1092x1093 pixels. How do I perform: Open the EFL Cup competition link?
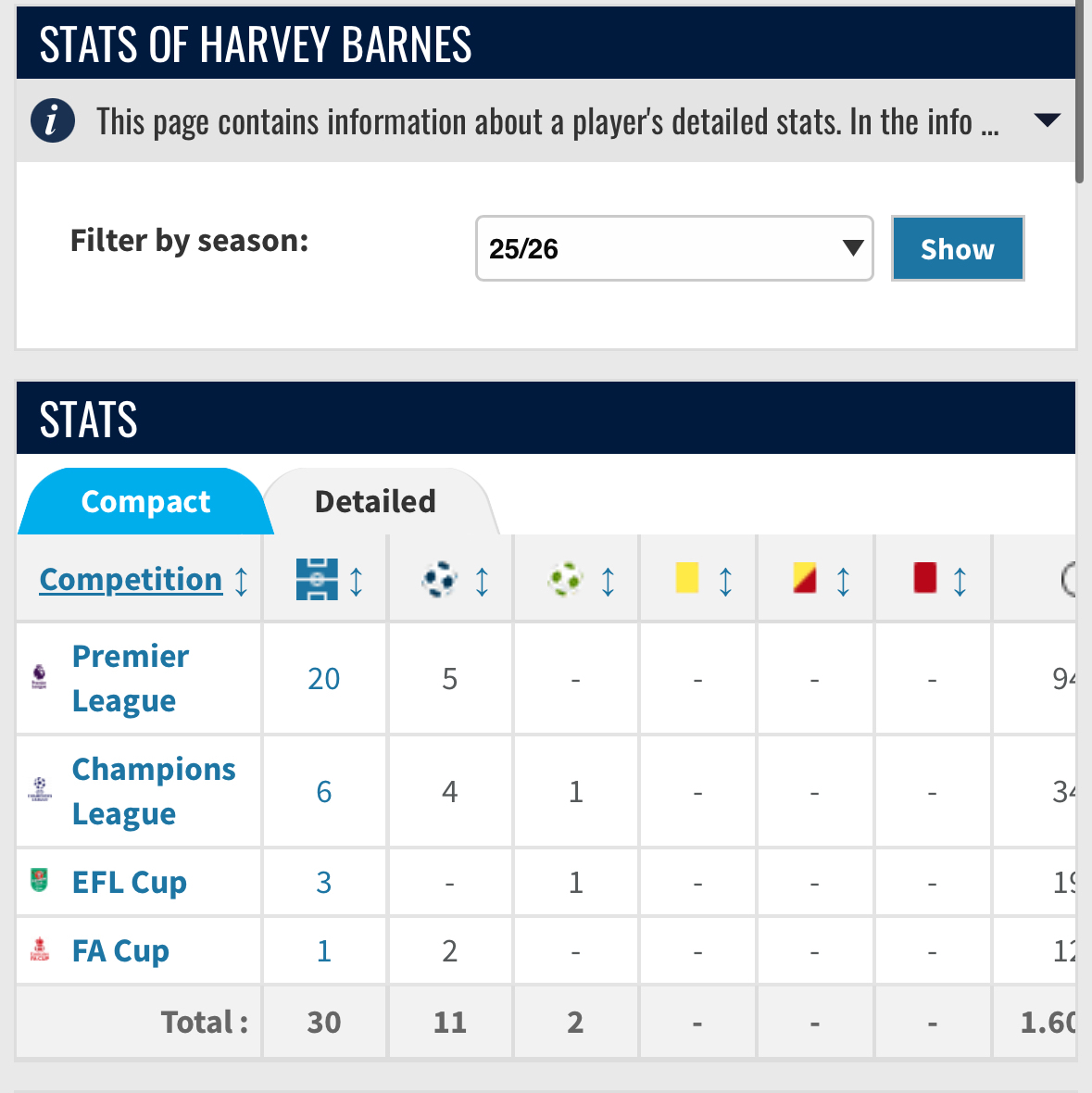coord(130,882)
